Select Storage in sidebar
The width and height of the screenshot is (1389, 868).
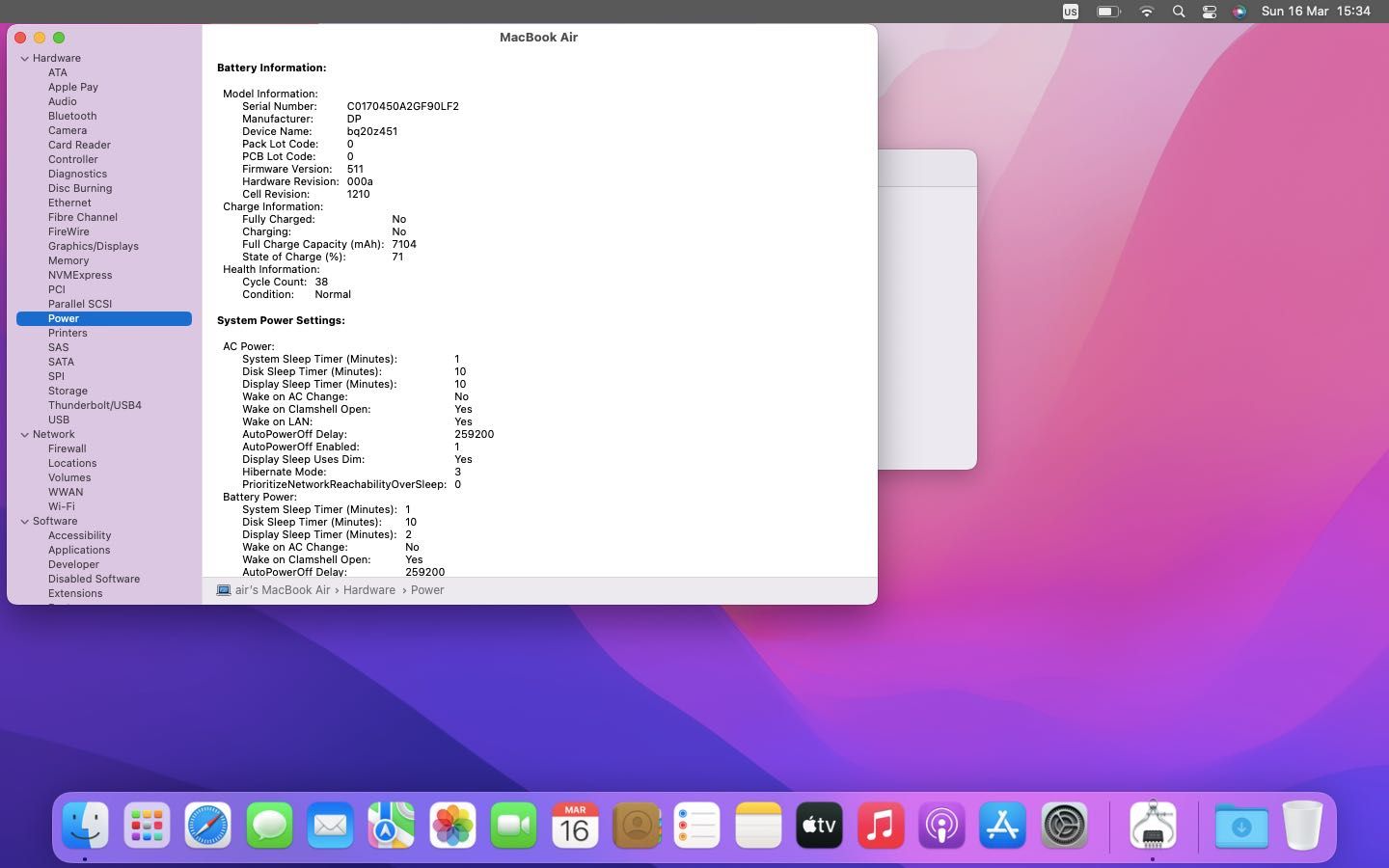[68, 391]
